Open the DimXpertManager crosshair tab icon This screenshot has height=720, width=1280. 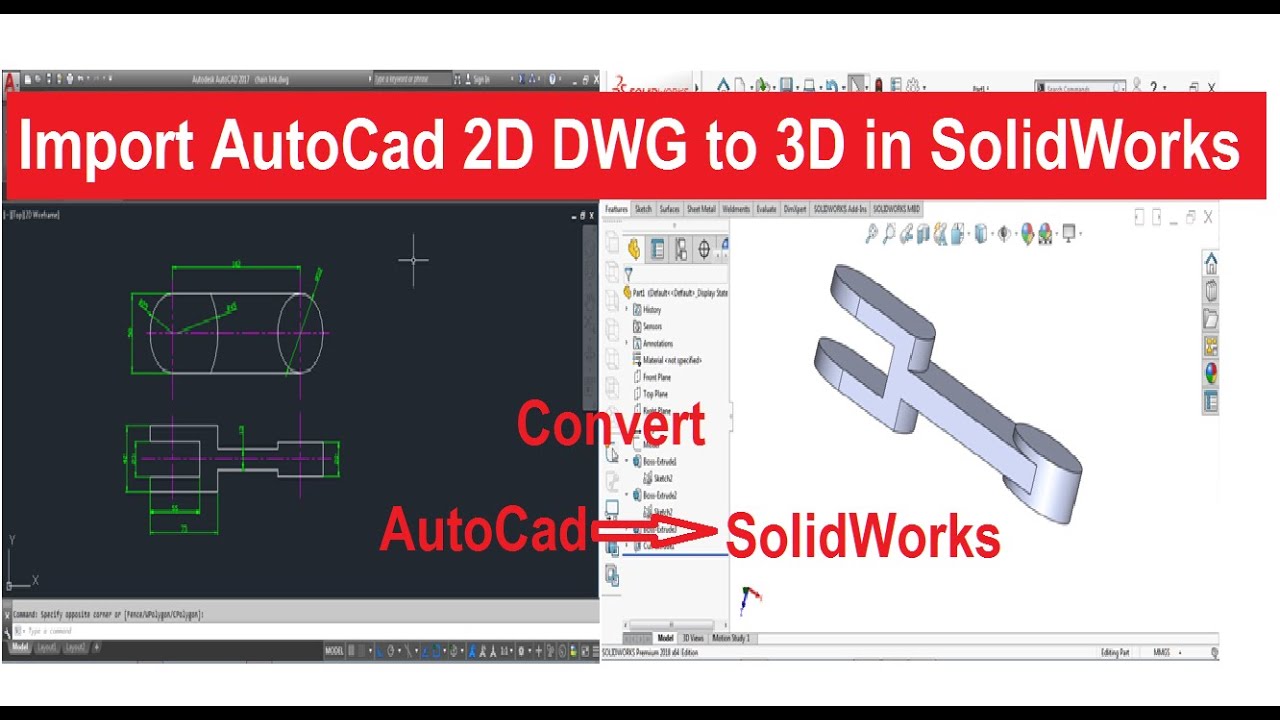[704, 249]
